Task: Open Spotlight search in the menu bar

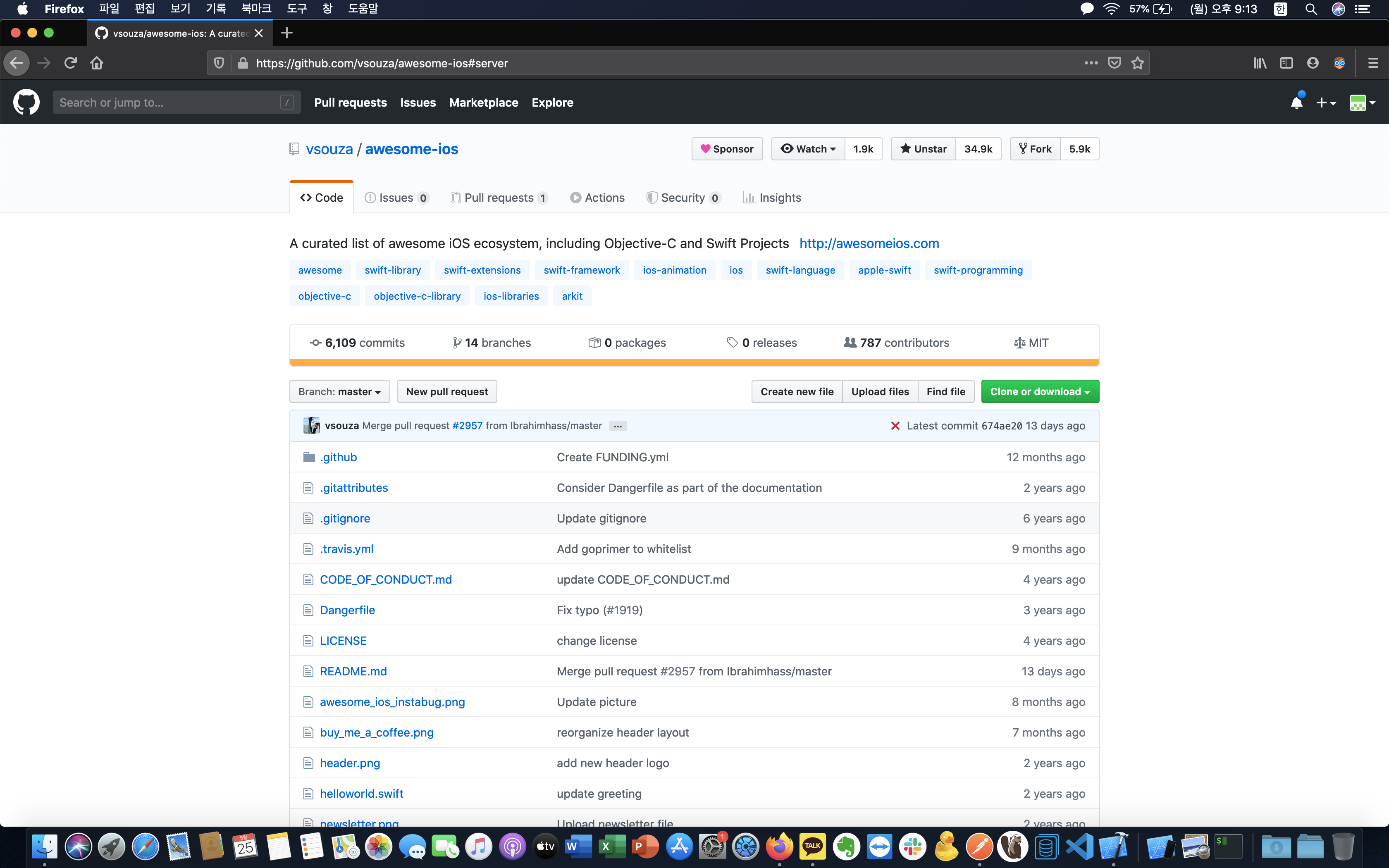Action: pyautogui.click(x=1311, y=9)
